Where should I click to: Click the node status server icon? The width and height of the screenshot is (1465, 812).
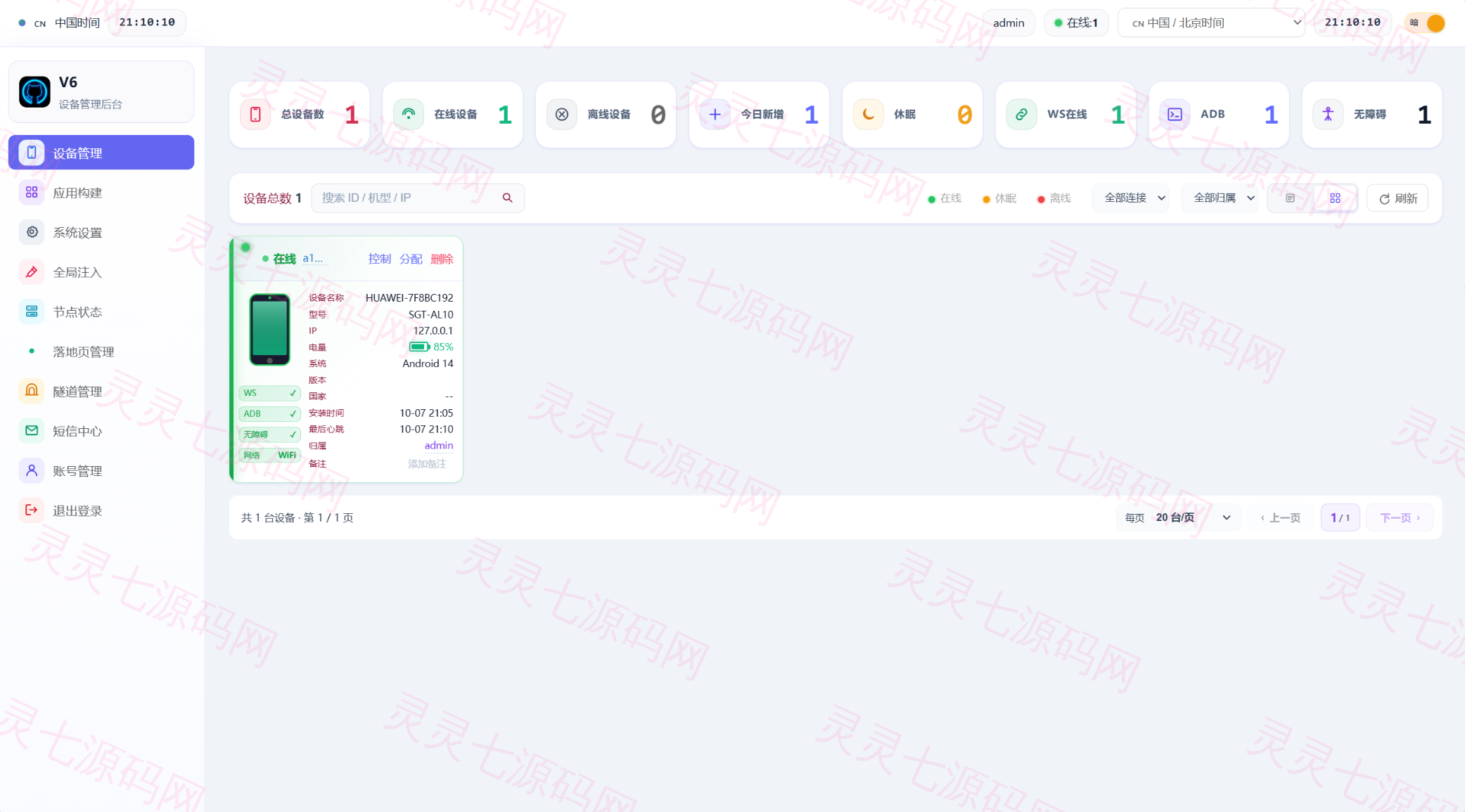[x=32, y=311]
